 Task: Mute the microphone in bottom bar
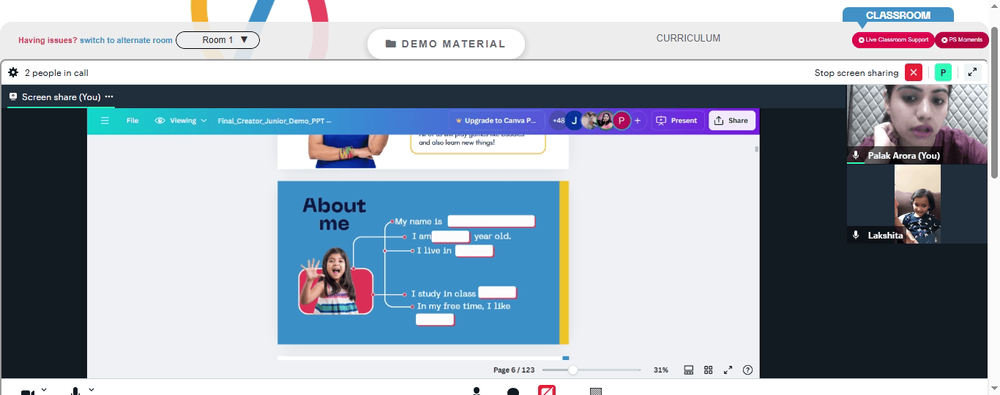coord(75,391)
